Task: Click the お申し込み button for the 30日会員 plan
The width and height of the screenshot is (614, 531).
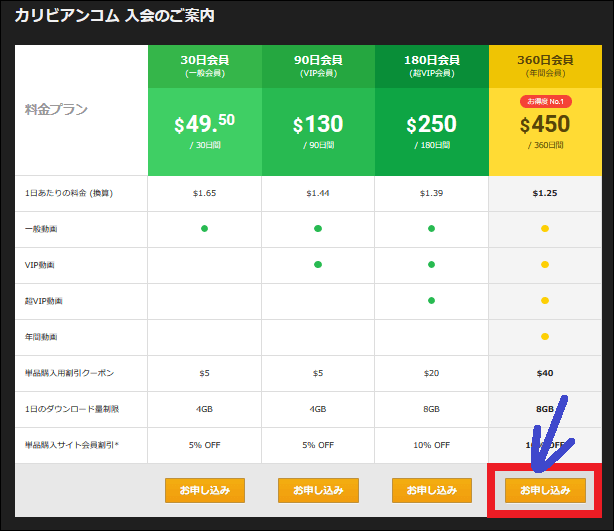Action: 205,490
